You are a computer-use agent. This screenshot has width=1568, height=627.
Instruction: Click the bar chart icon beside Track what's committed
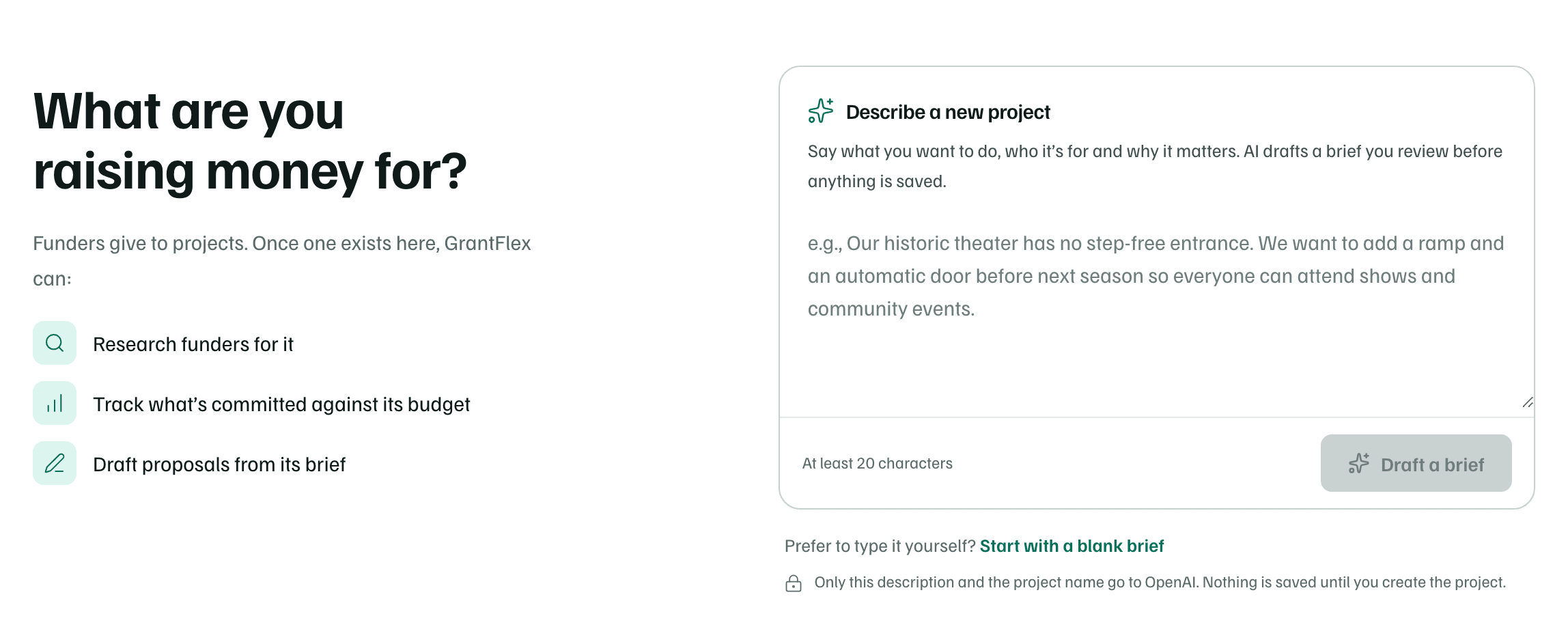pyautogui.click(x=55, y=403)
